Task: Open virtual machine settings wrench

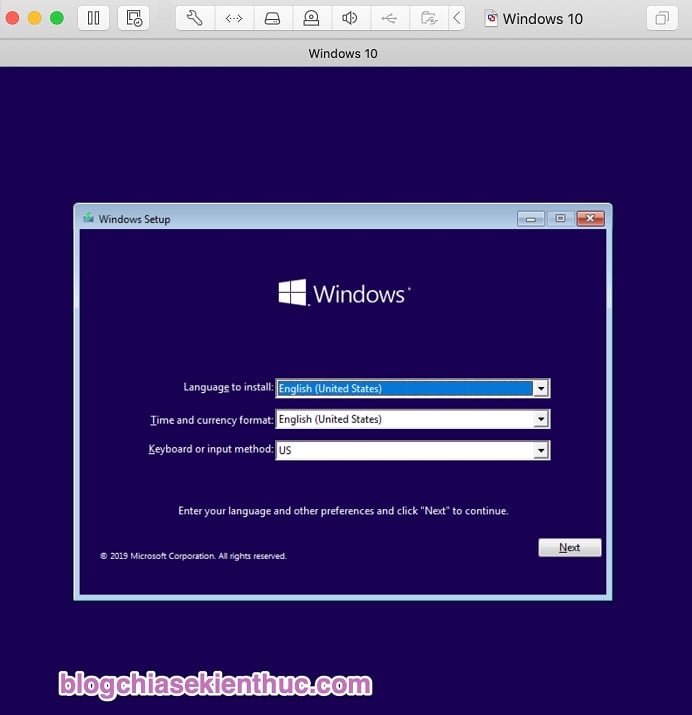Action: [195, 18]
